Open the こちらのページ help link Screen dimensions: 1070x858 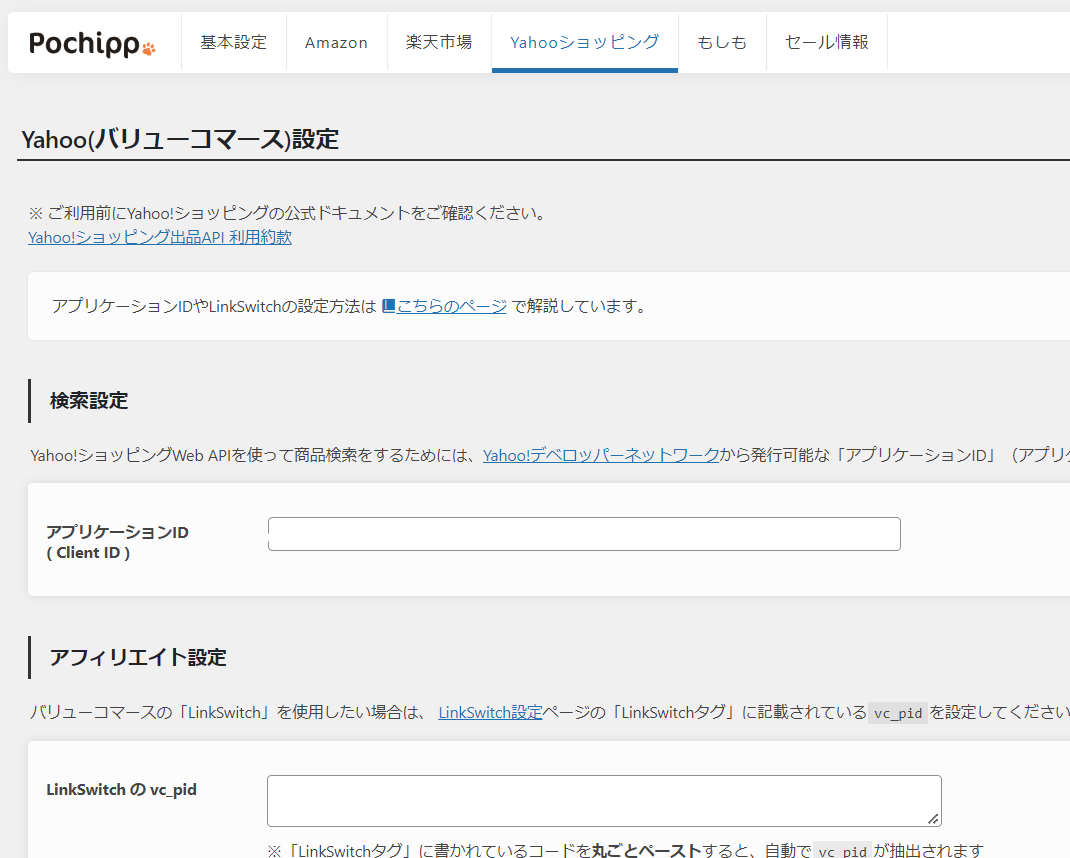(452, 306)
